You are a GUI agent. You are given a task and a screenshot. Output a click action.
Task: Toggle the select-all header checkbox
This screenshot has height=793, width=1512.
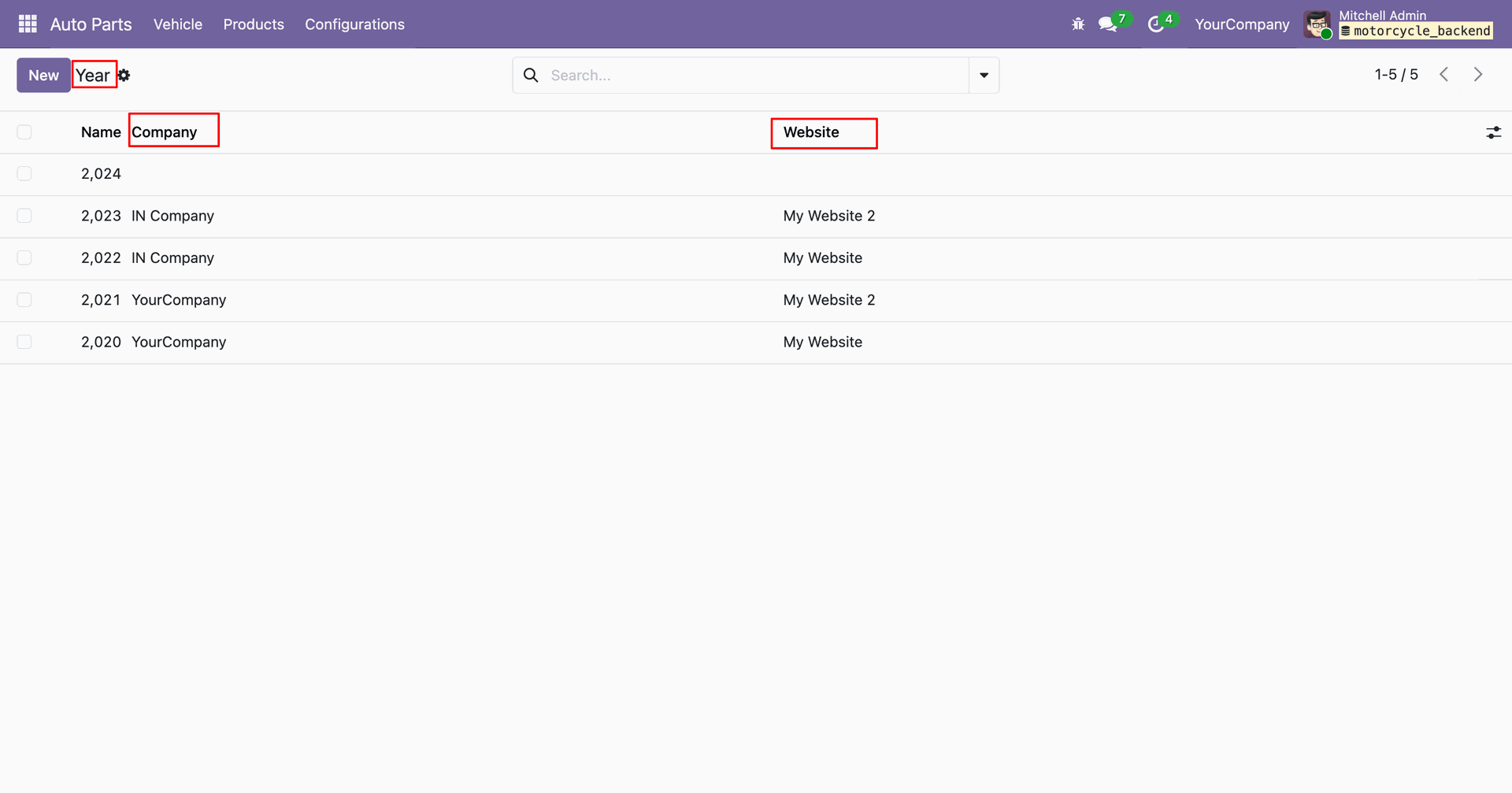coord(24,132)
